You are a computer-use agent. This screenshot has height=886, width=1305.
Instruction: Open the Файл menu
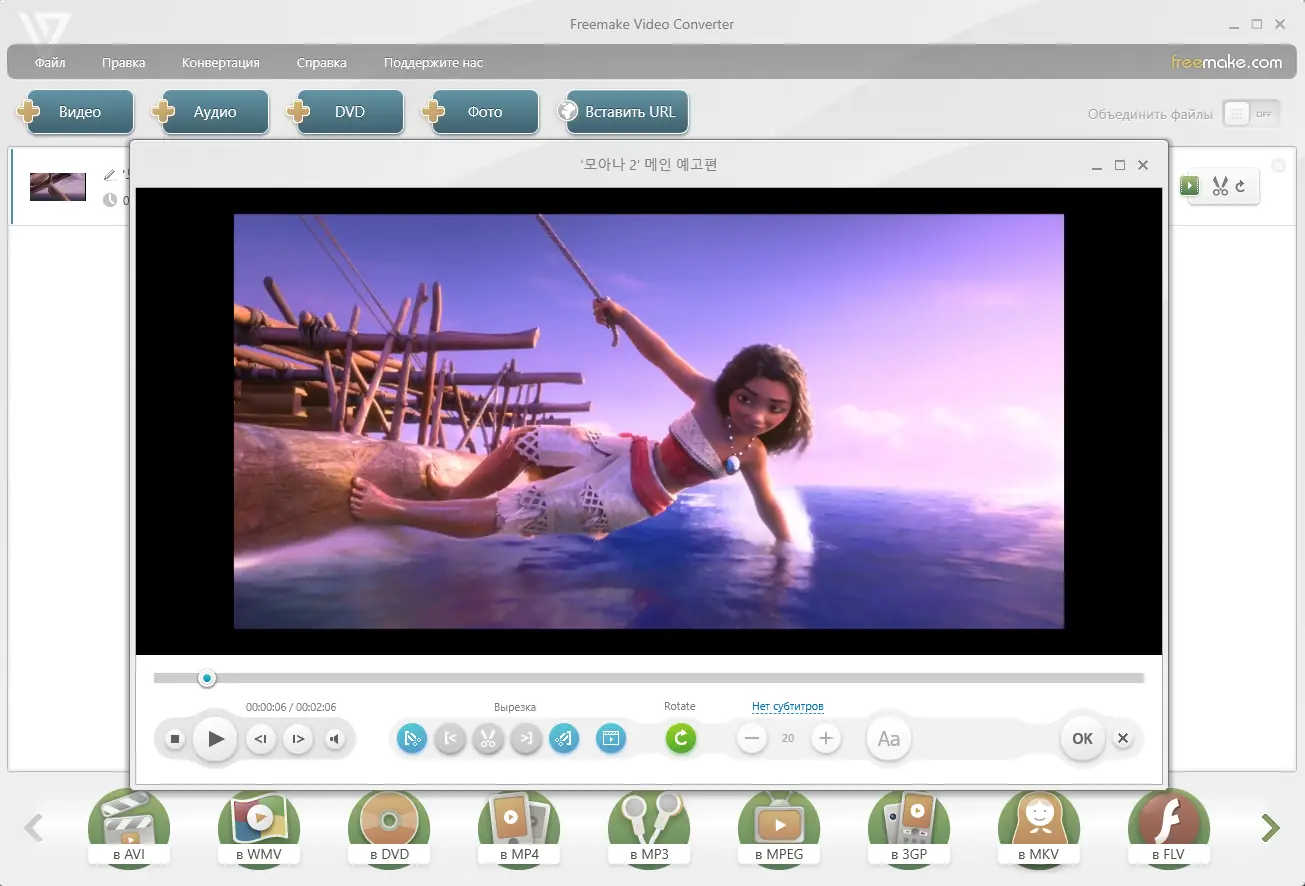[x=50, y=63]
